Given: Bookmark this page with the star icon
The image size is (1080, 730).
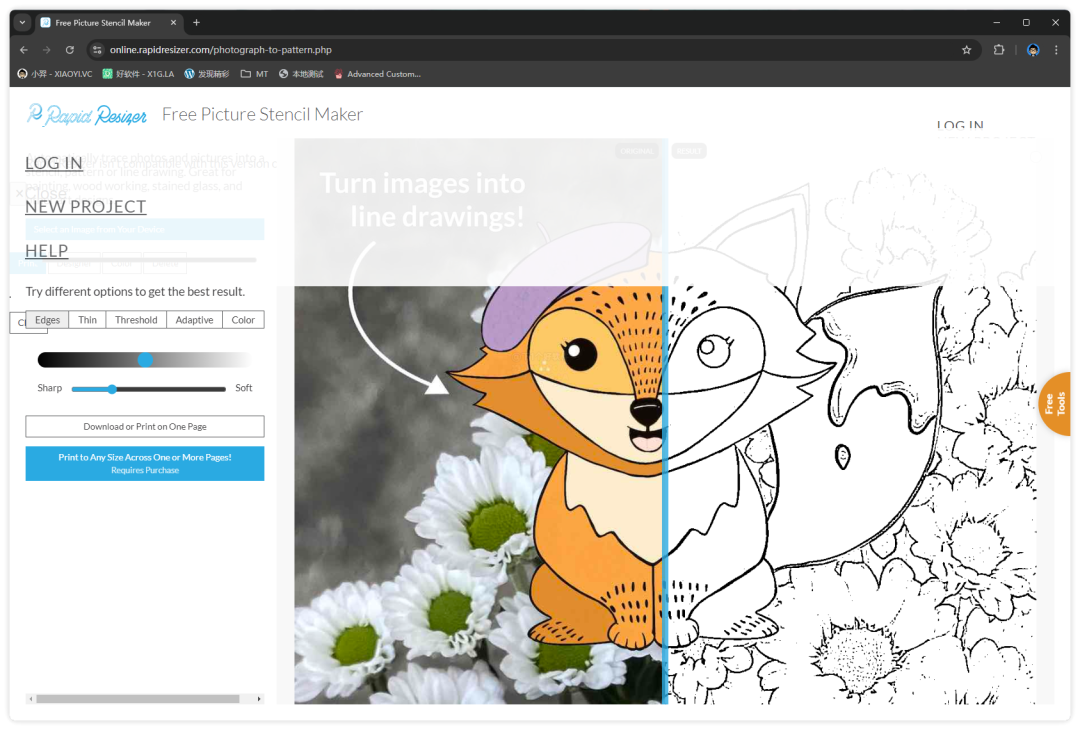Looking at the screenshot, I should [966, 50].
